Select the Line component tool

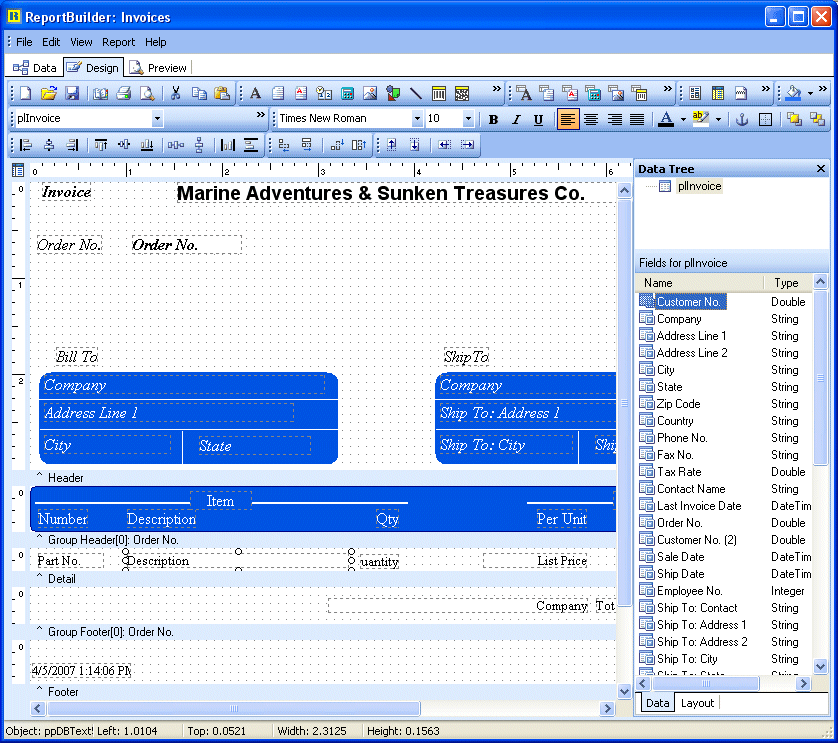click(416, 93)
